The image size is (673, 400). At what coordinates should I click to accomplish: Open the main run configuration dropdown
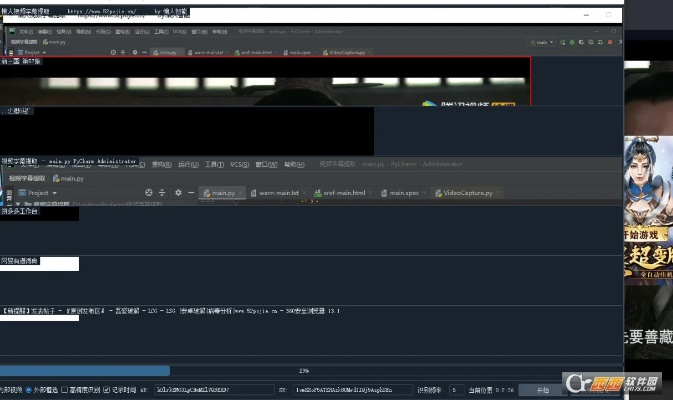pyautogui.click(x=542, y=42)
